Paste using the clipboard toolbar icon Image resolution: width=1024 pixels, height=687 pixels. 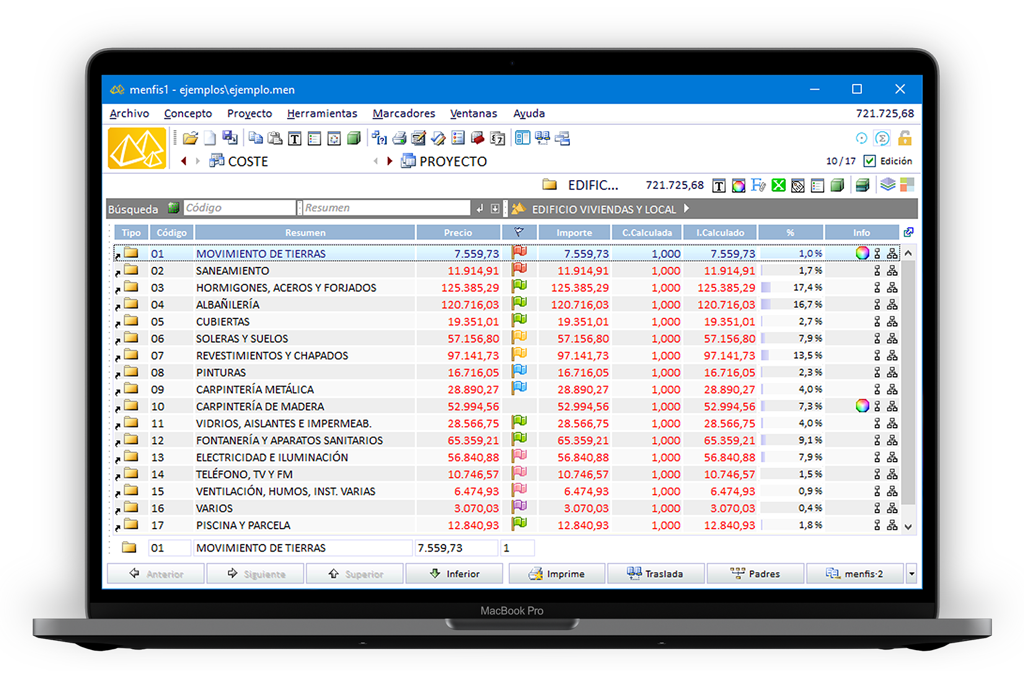pyautogui.click(x=275, y=138)
